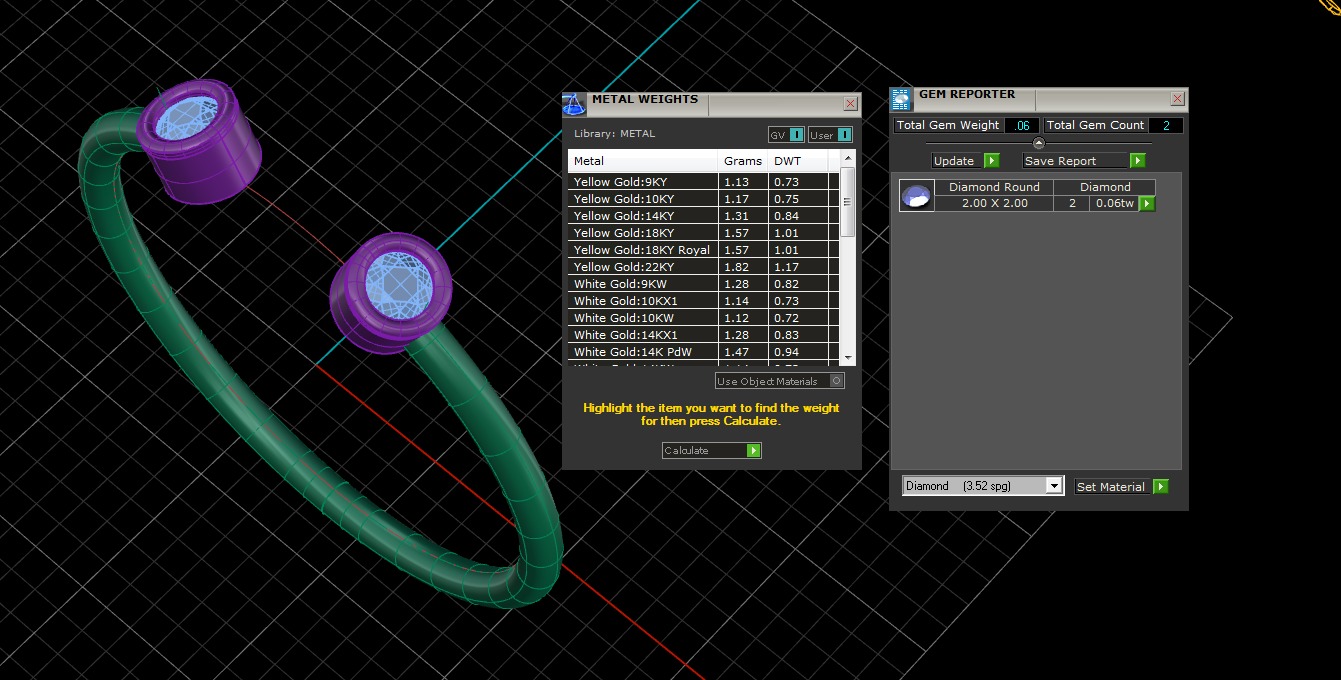Select Yellow Gold:18KY row
The image size is (1341, 680).
[703, 233]
